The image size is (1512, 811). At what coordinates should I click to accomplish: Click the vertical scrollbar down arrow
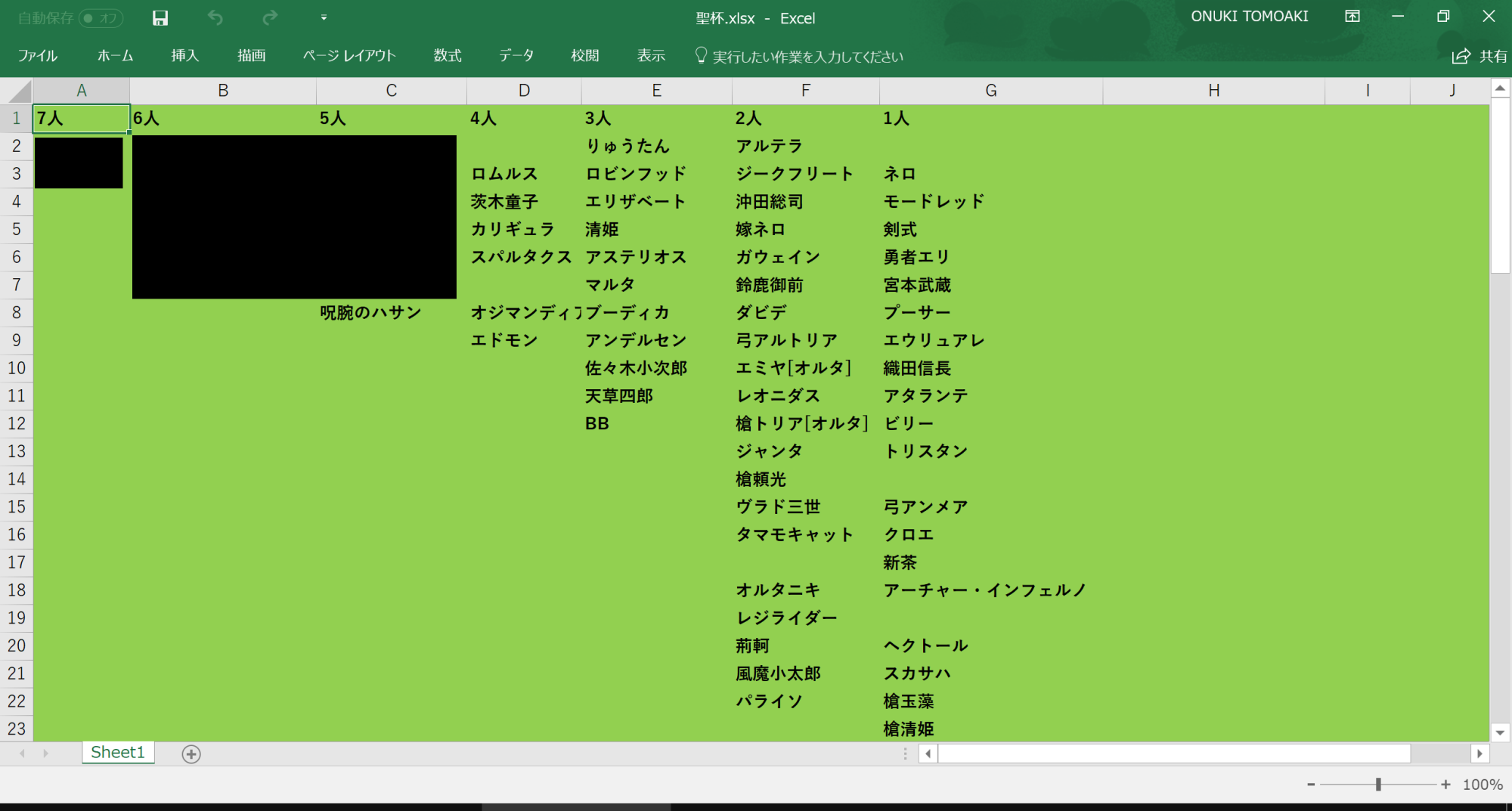pyautogui.click(x=1500, y=732)
